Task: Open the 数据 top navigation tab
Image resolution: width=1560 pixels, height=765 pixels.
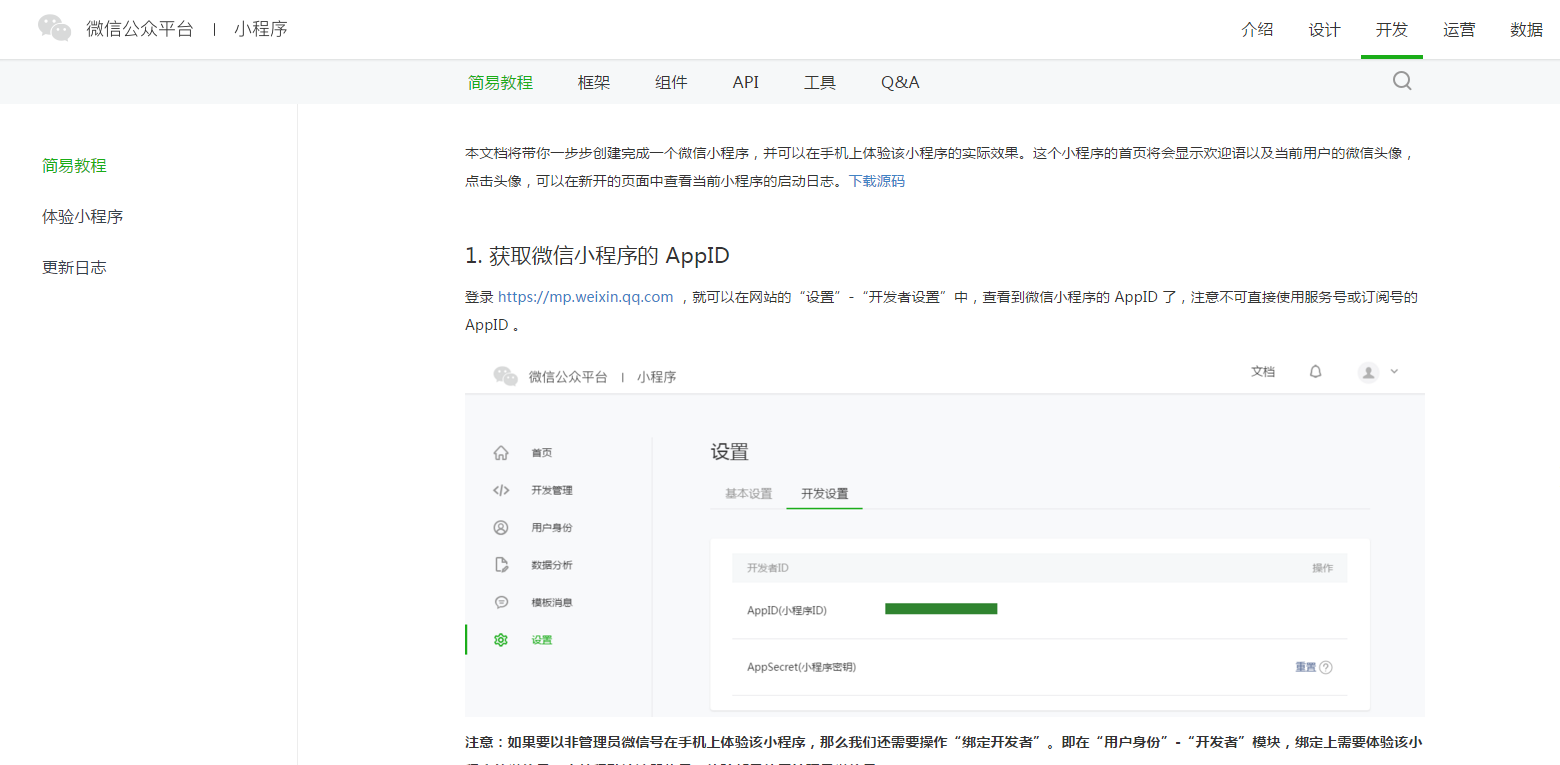Action: coord(1526,29)
